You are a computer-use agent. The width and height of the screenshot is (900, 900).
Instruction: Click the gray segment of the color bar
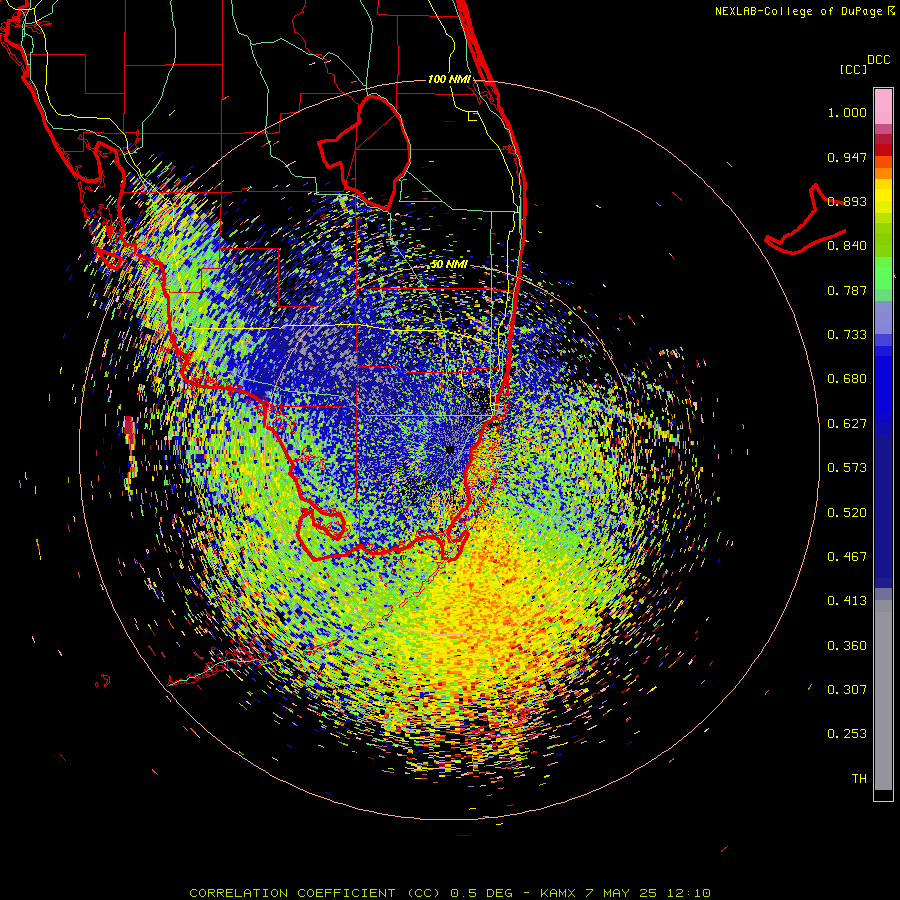coord(883,695)
